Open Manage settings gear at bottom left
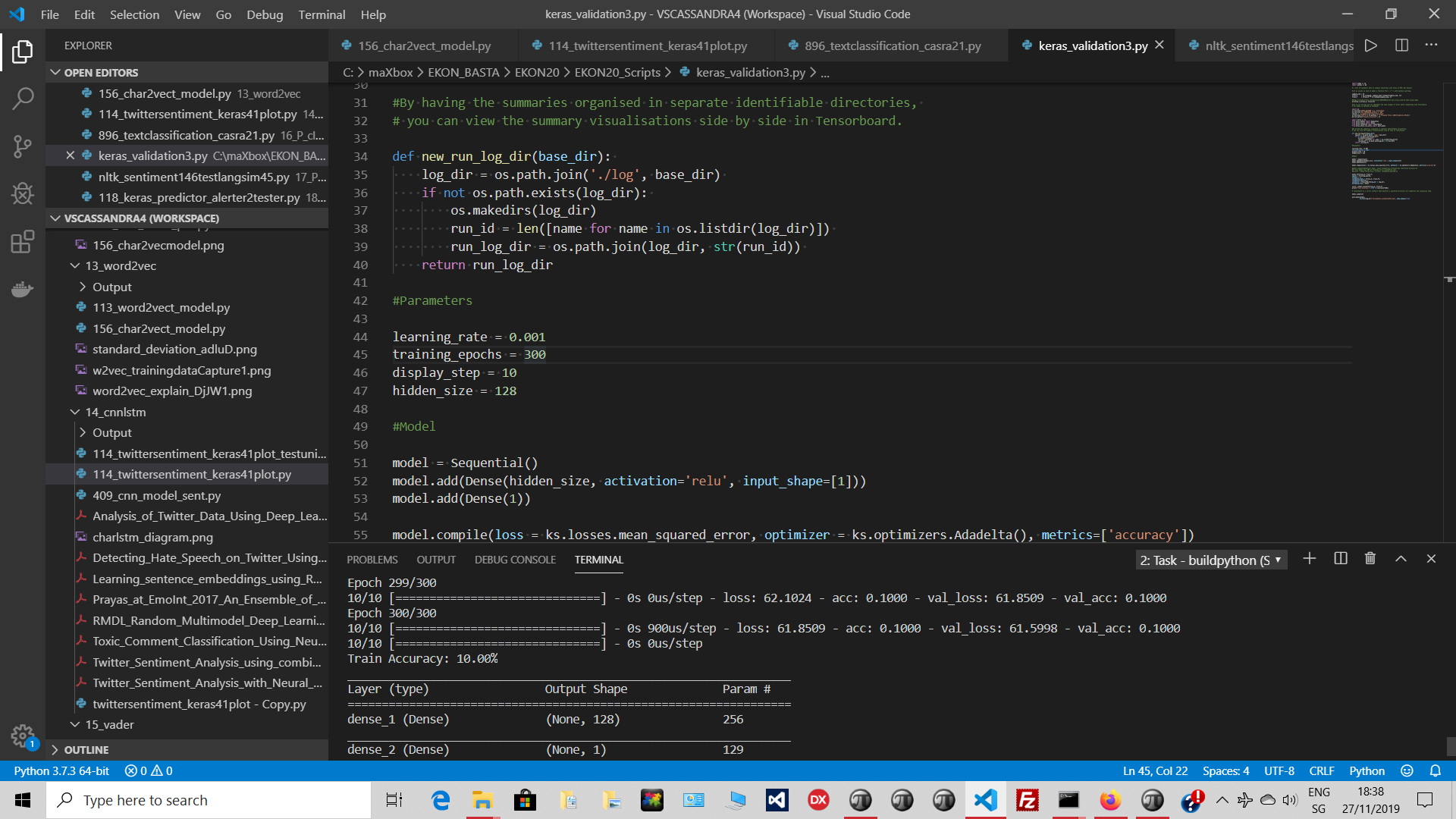The image size is (1456, 819). 22,735
